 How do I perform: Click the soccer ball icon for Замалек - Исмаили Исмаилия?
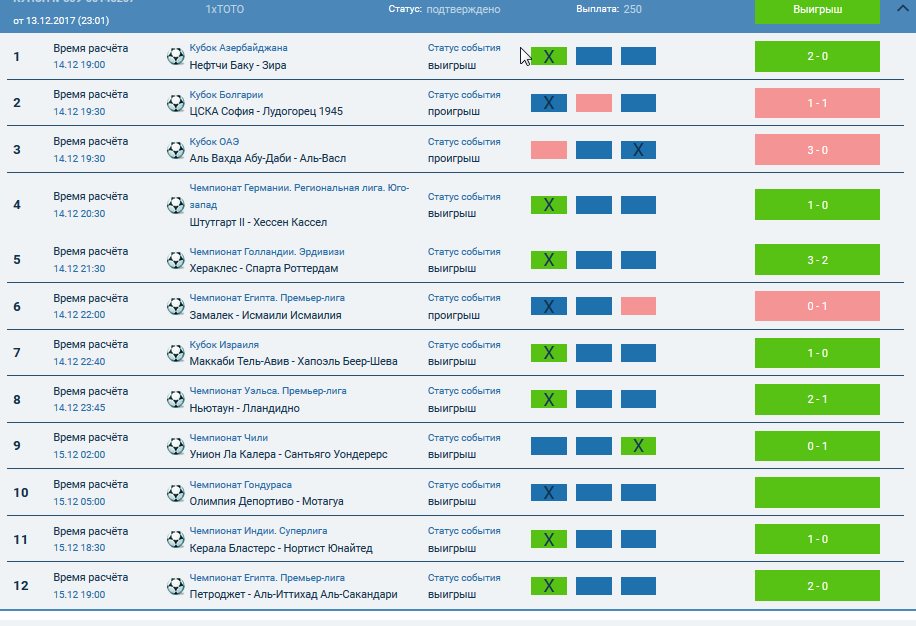[175, 306]
